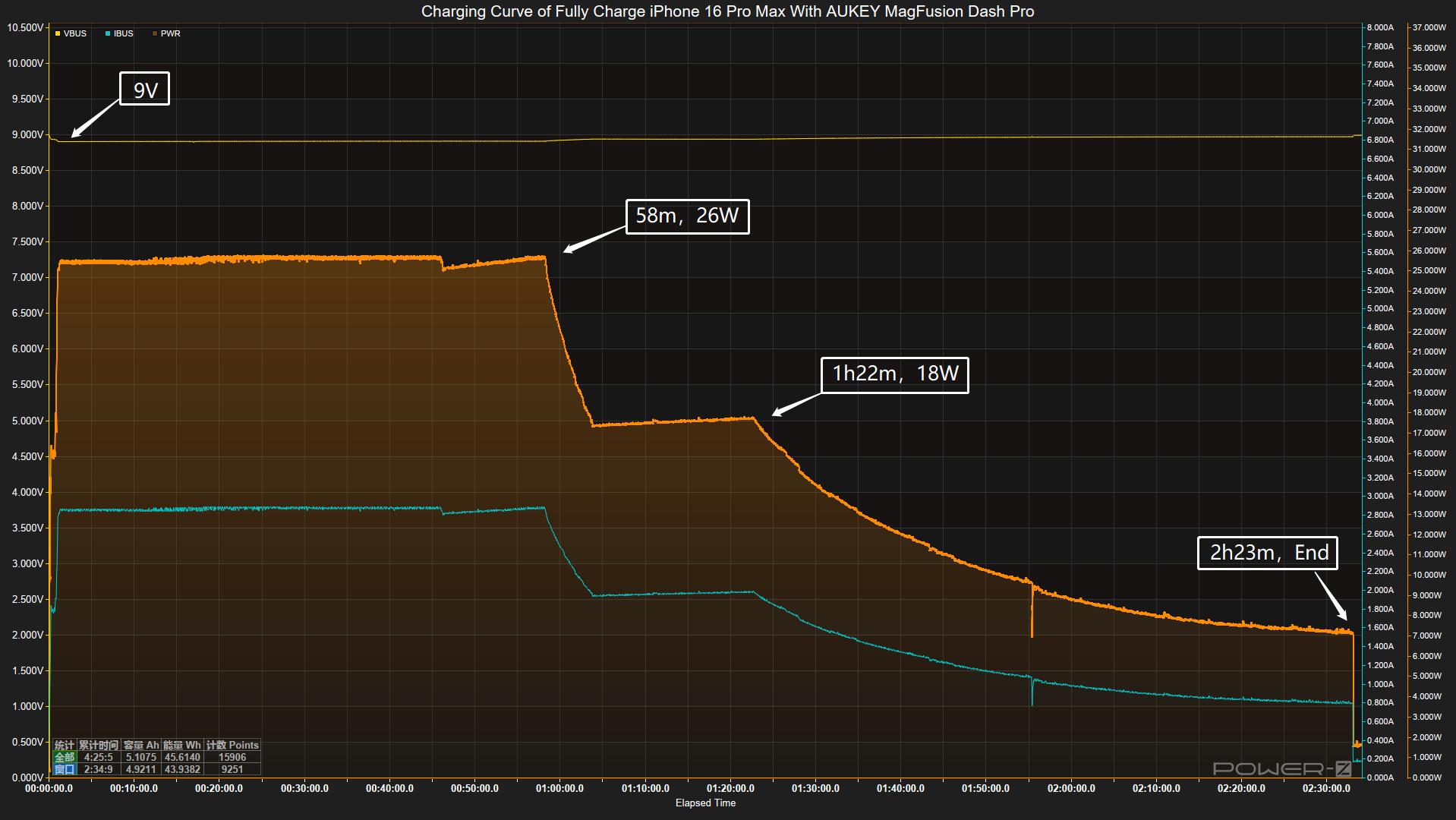Click the 5.000V voltage axis label
The image size is (1456, 820).
27,421
